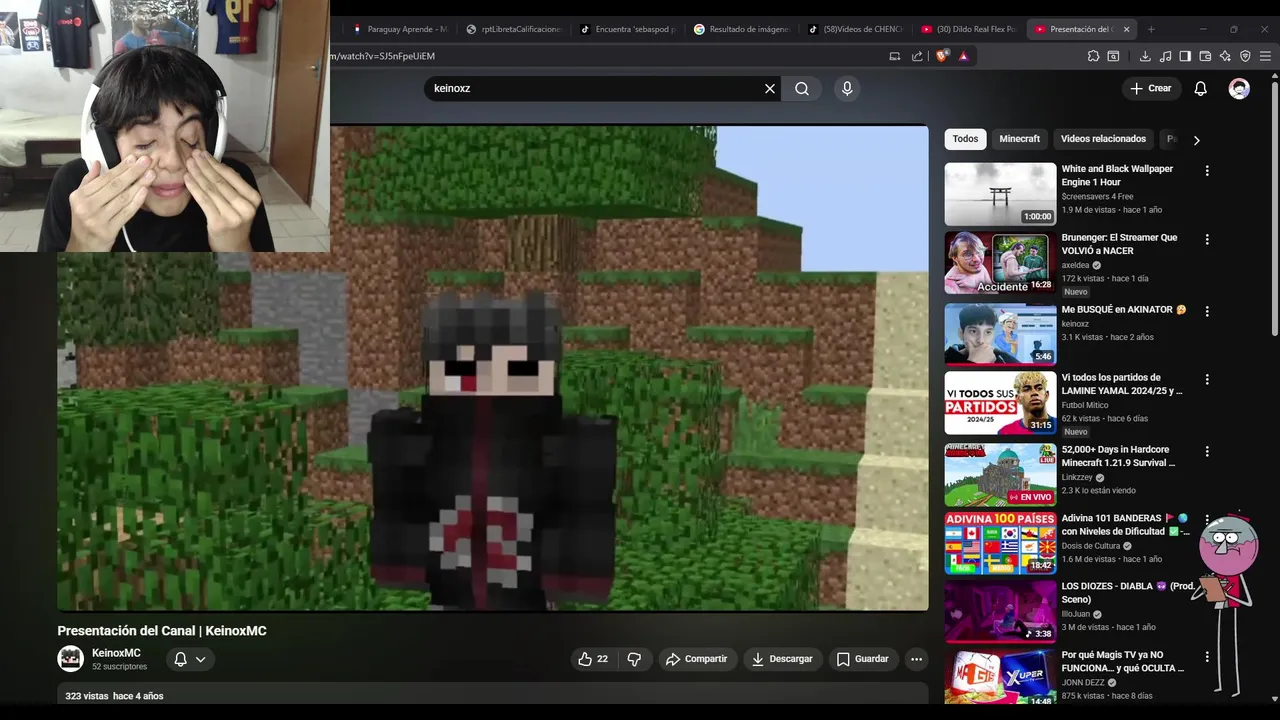Open more actions menu beside Guardar
This screenshot has height=720, width=1280.
click(x=916, y=659)
